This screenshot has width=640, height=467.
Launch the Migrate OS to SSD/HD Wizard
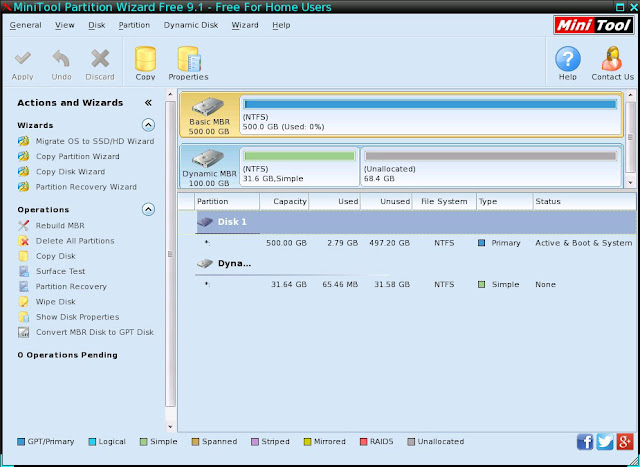click(x=95, y=141)
